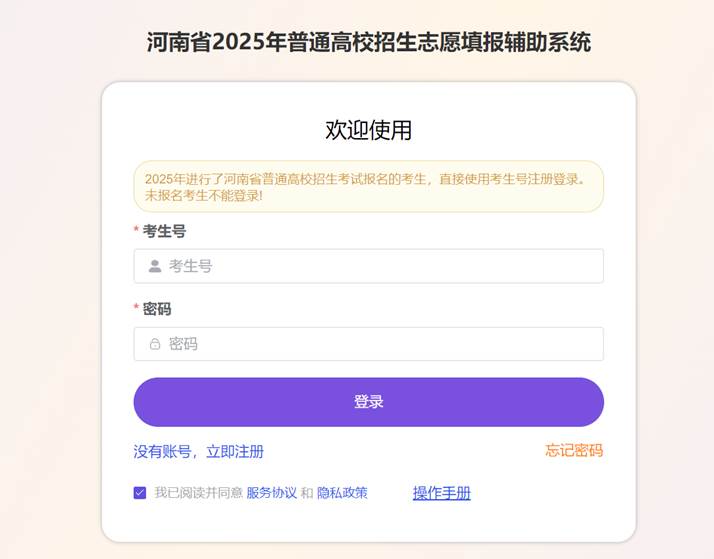Focus the 密码 password input box
This screenshot has height=559, width=714.
pos(380,344)
